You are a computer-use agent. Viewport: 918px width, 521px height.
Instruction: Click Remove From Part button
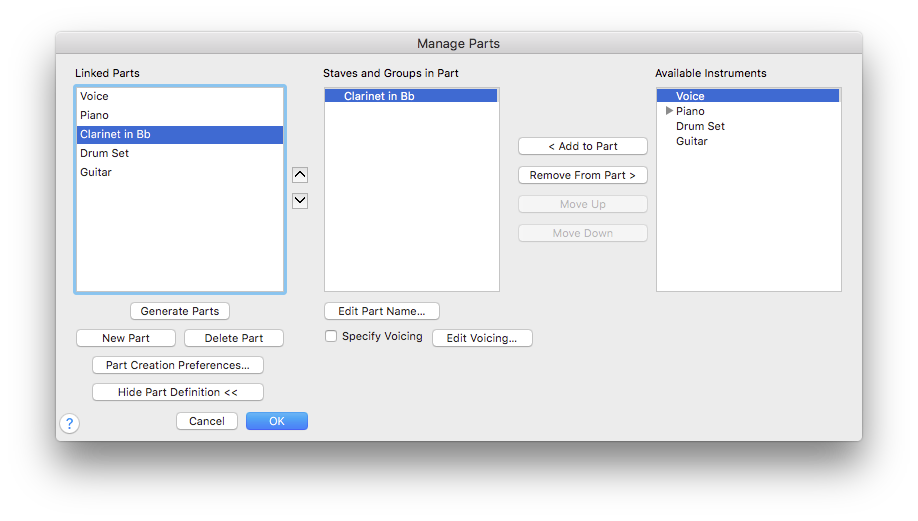pyautogui.click(x=583, y=175)
